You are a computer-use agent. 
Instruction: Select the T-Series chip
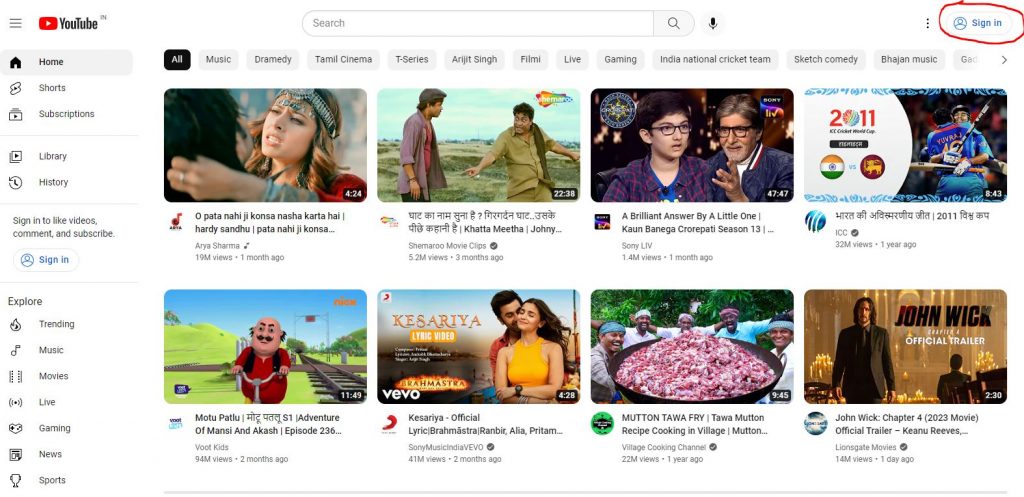pyautogui.click(x=412, y=59)
